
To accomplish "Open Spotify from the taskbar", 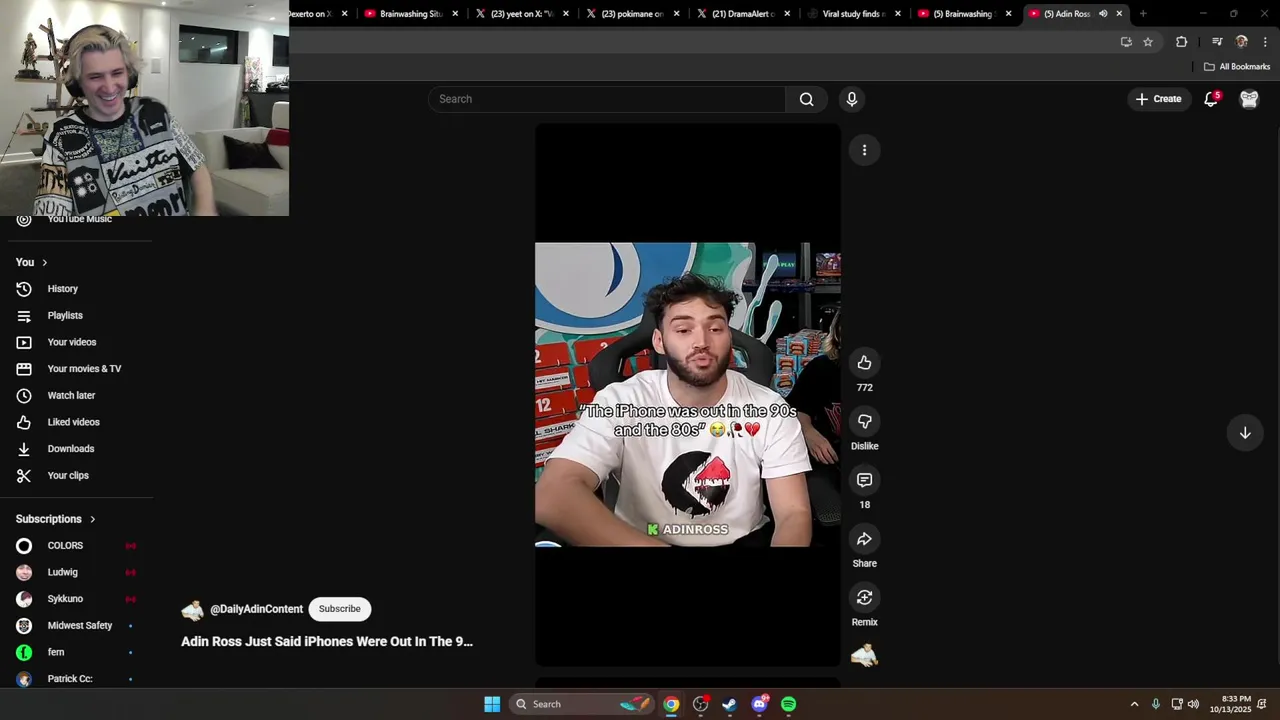I will coord(789,704).
